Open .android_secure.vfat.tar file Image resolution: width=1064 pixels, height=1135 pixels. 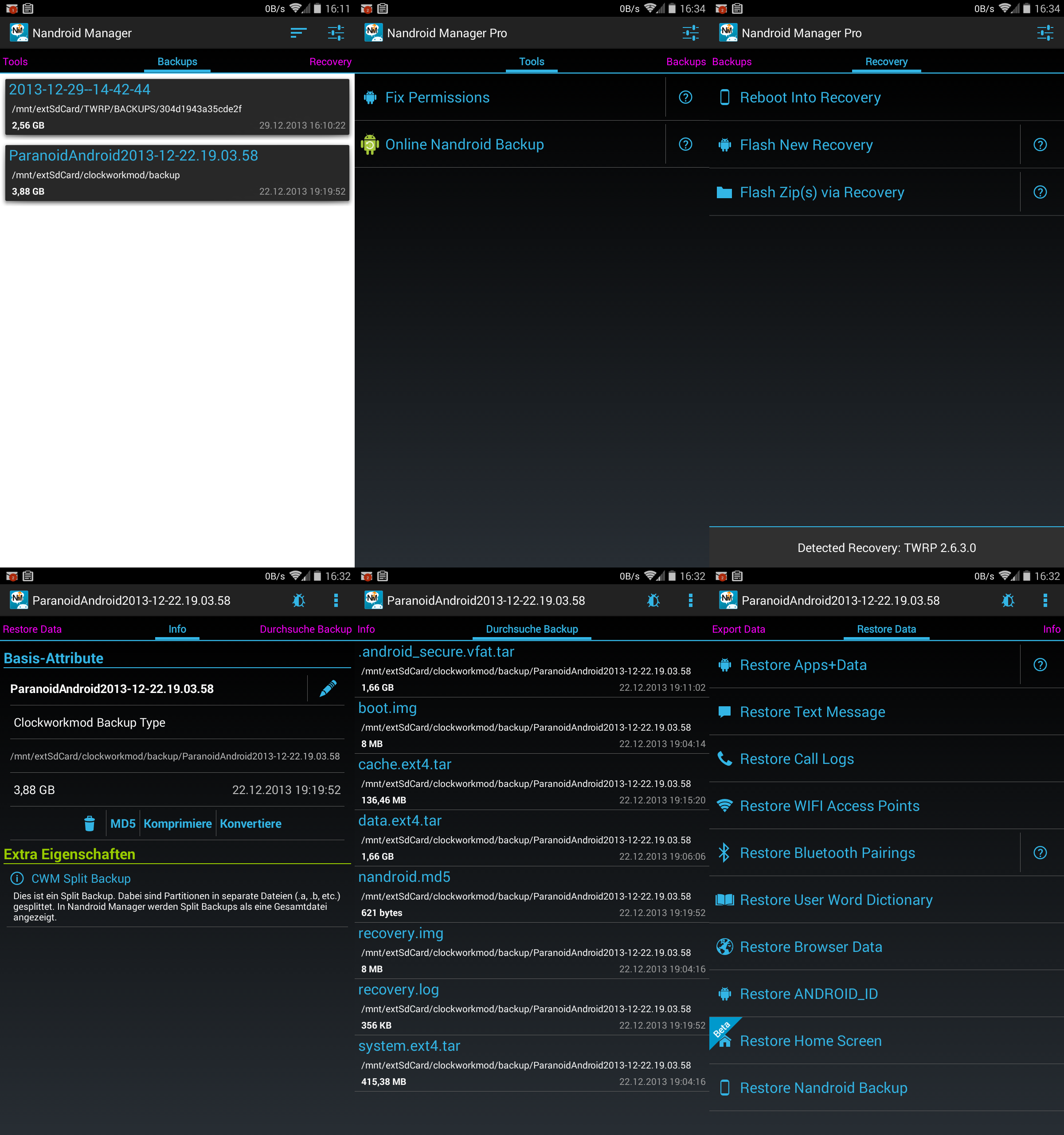pyautogui.click(x=532, y=669)
